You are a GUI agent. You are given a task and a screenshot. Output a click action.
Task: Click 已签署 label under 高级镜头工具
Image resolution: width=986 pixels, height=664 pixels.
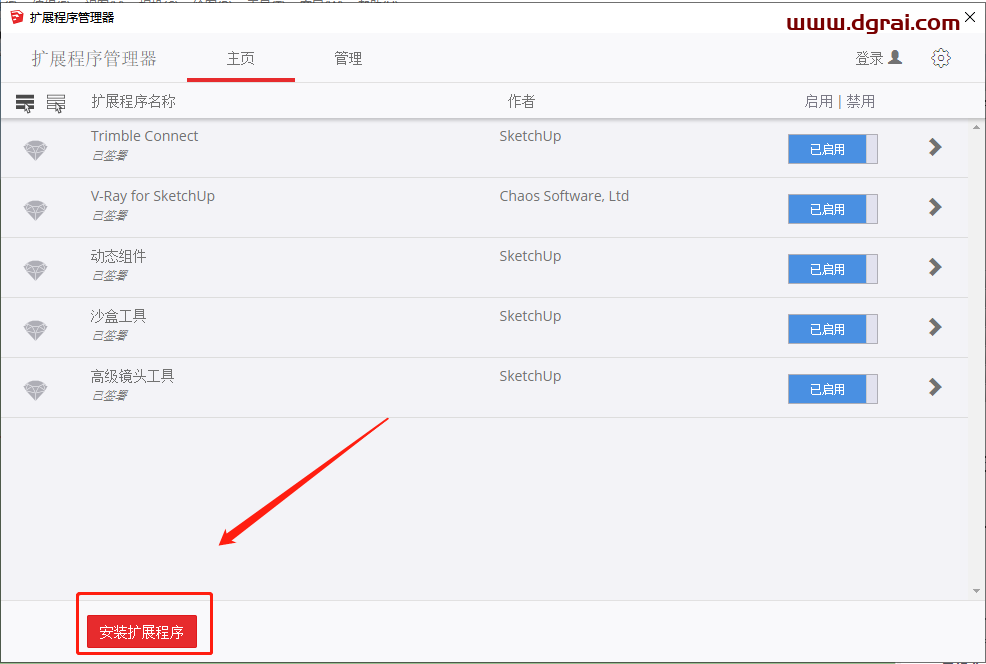109,395
